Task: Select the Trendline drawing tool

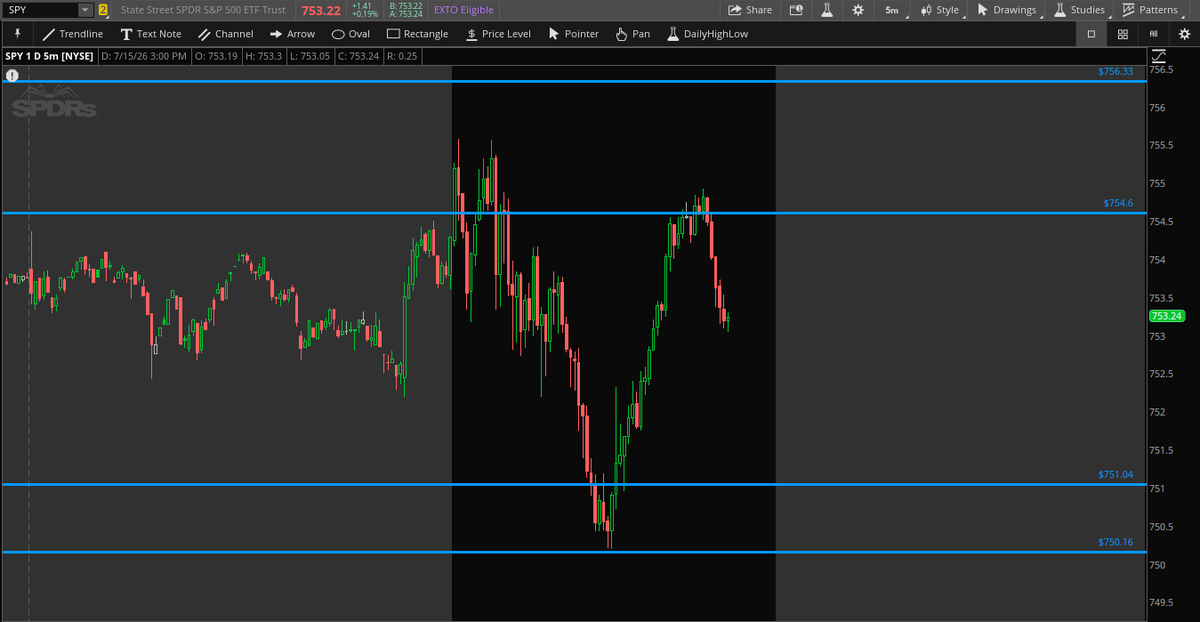Action: 73,34
